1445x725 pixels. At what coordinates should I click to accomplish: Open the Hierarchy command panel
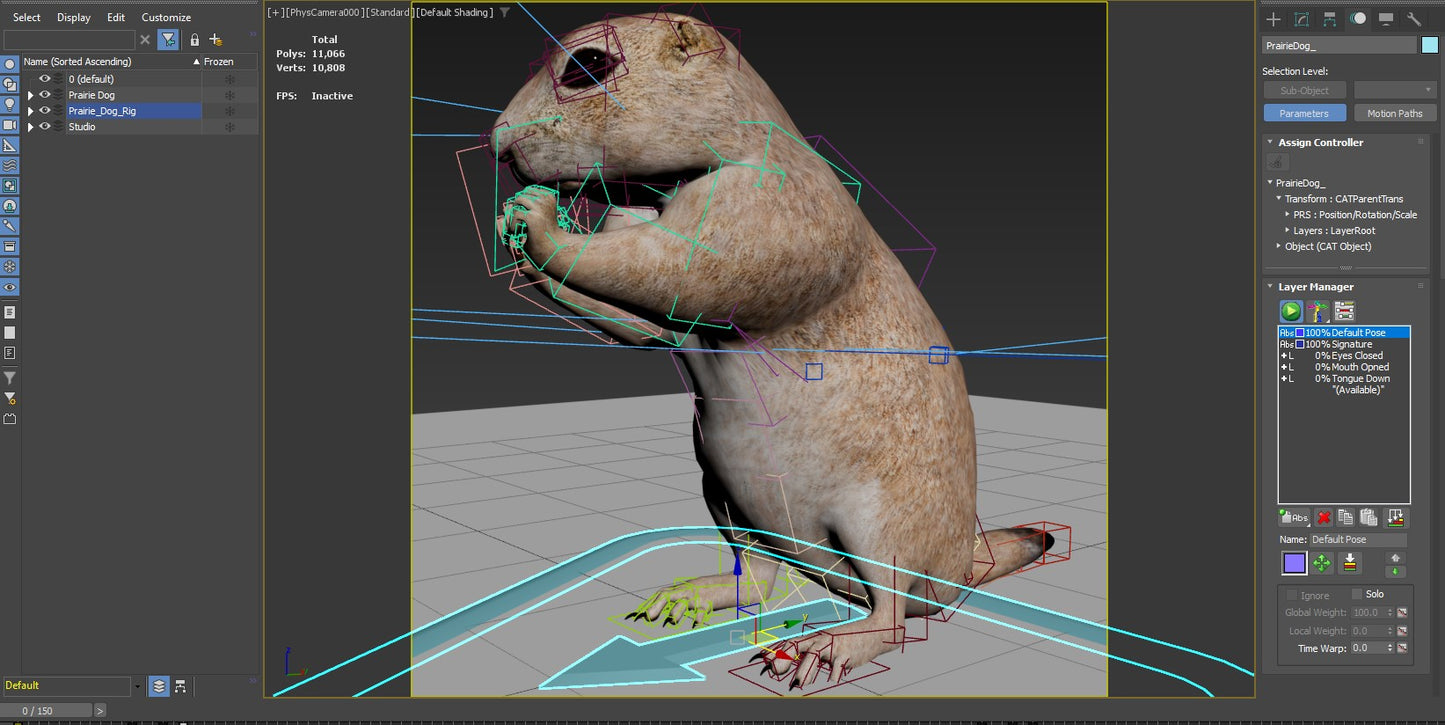coord(1329,19)
